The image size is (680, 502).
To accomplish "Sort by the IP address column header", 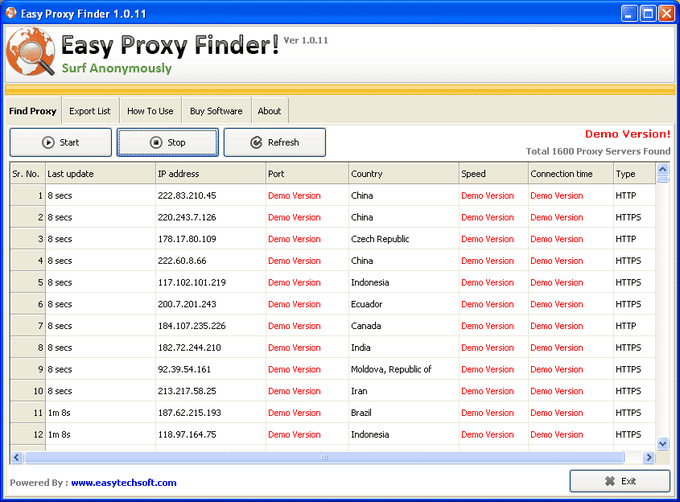I will pyautogui.click(x=210, y=174).
